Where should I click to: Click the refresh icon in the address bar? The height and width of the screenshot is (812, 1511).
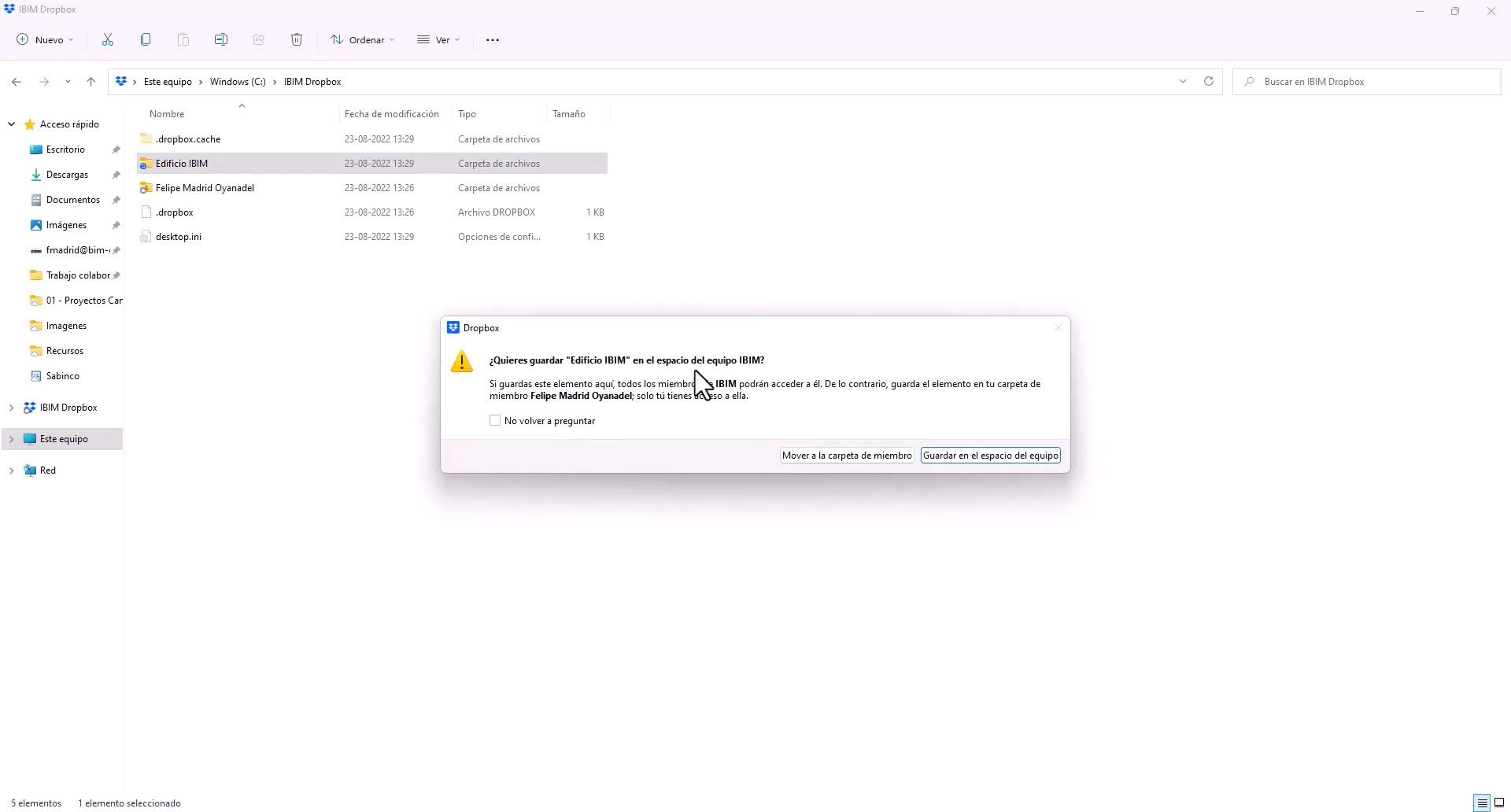(1209, 81)
